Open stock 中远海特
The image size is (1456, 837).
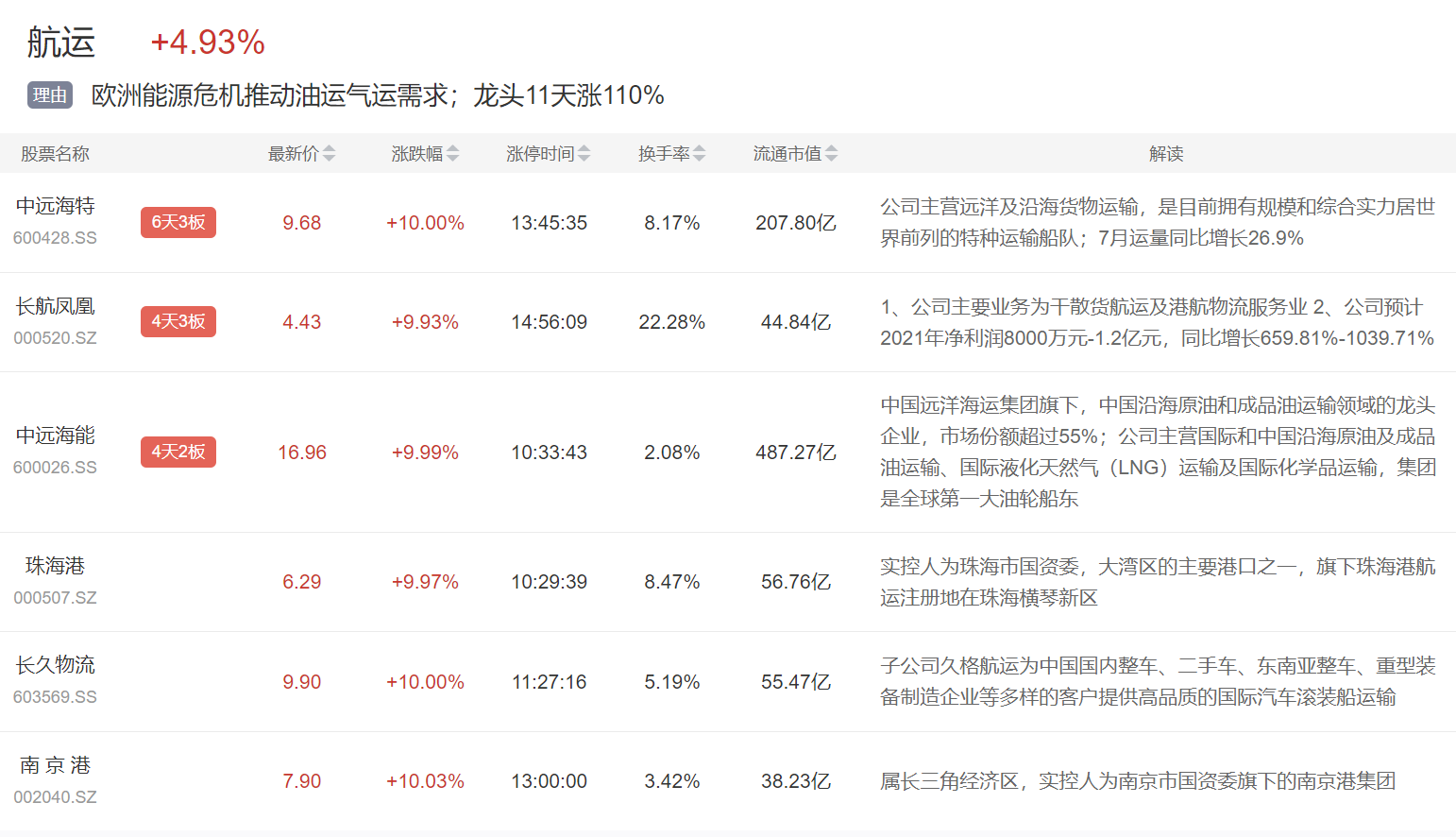56,206
